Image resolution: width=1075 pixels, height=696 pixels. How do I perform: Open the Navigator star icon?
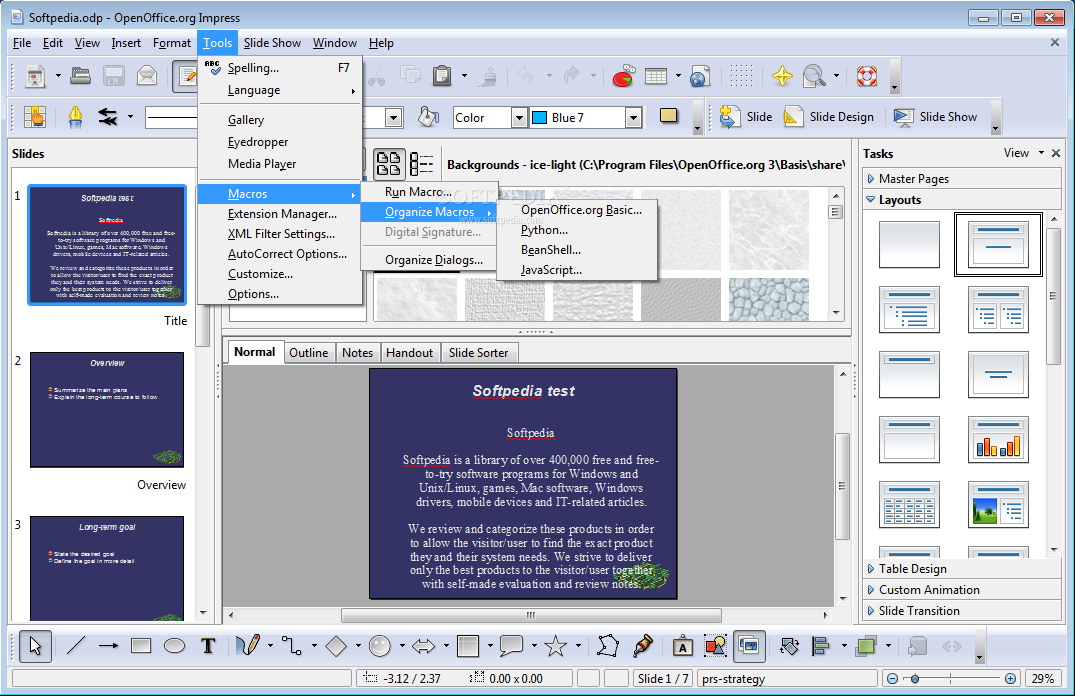(782, 75)
